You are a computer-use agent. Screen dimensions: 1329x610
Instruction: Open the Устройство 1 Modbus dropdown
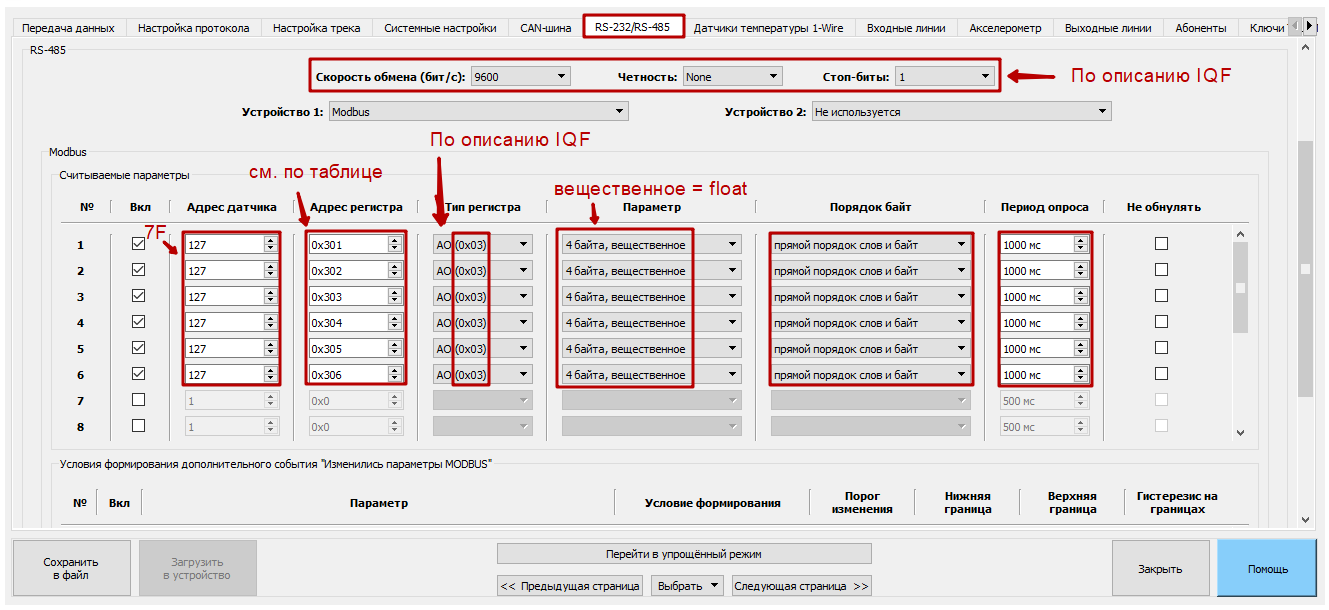pos(478,112)
